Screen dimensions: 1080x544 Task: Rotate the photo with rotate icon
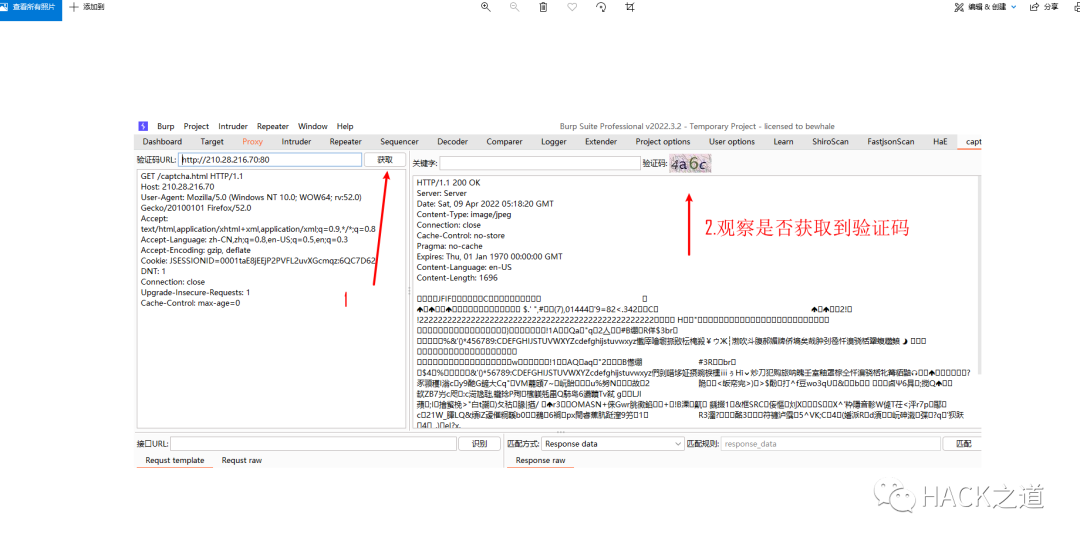tap(601, 7)
